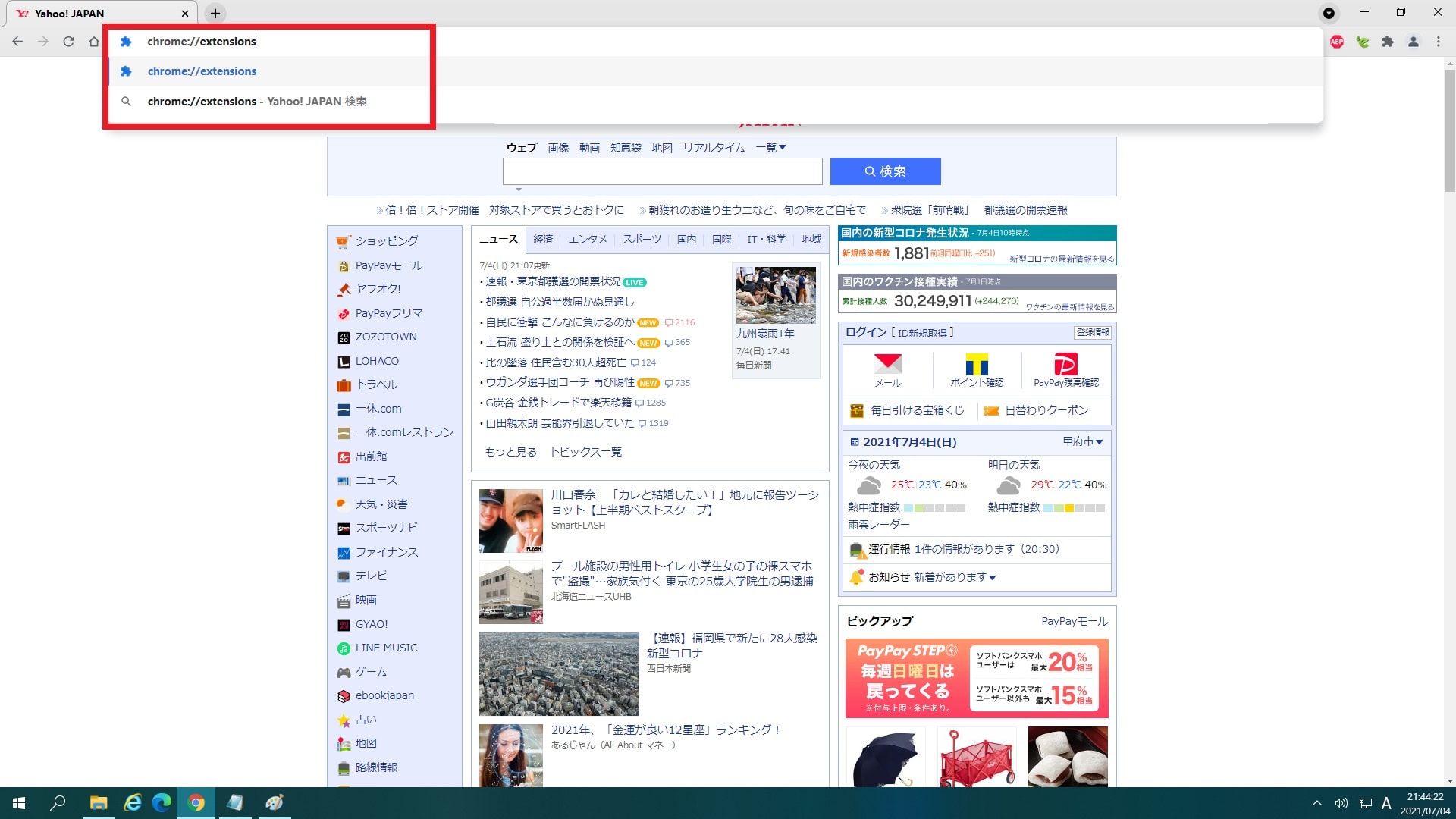Open the Extensions puzzle piece menu
Screen dimensions: 1456x819
(1388, 42)
